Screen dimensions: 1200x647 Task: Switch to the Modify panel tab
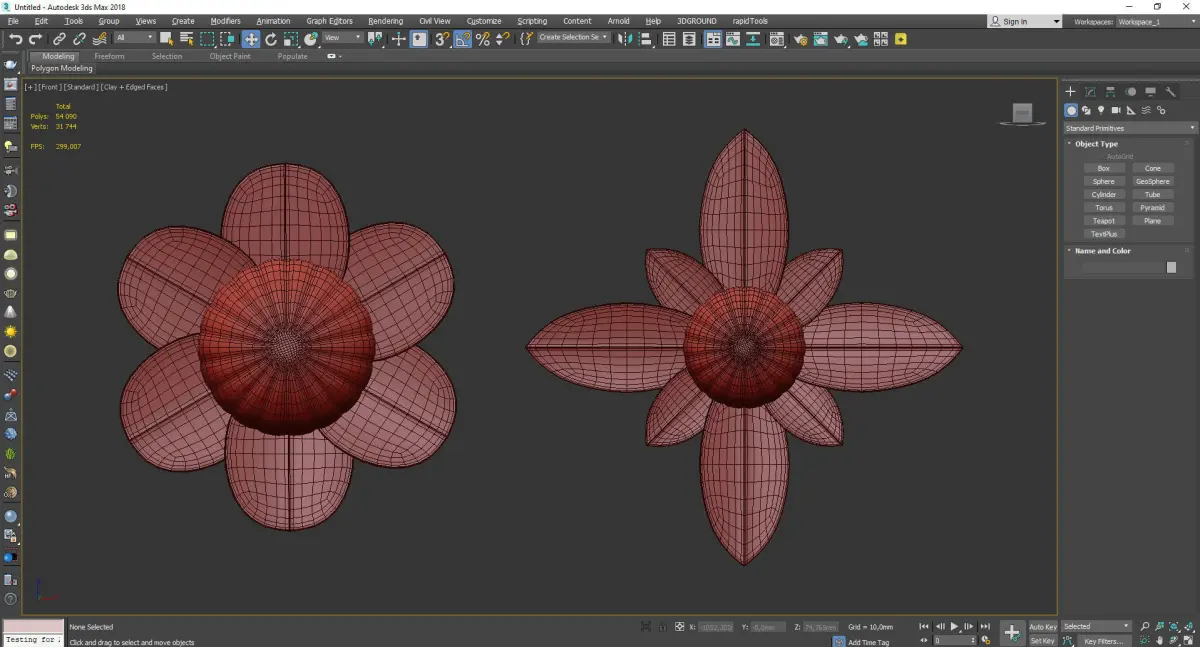pyautogui.click(x=1090, y=92)
